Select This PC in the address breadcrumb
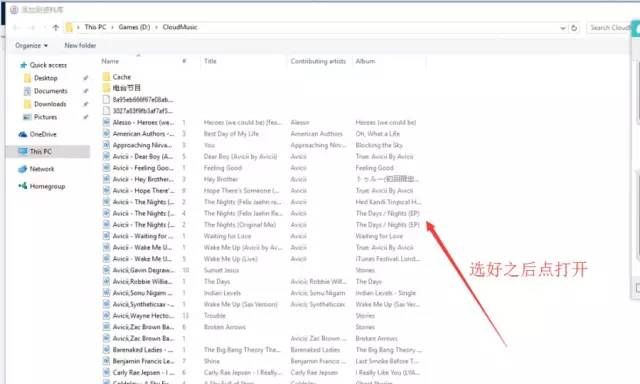This screenshot has width=640, height=384. tap(95, 27)
